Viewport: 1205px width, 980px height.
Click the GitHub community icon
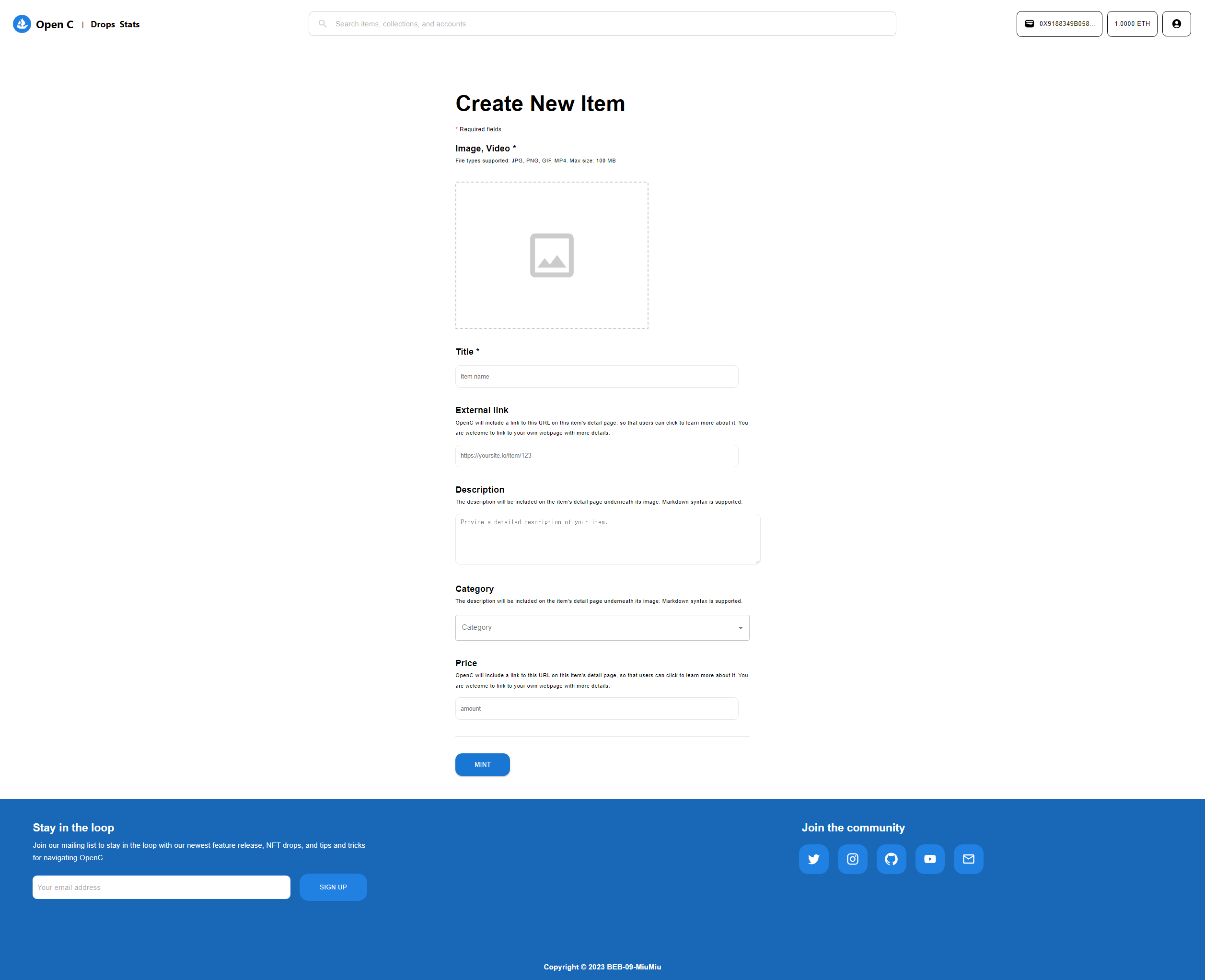(891, 858)
